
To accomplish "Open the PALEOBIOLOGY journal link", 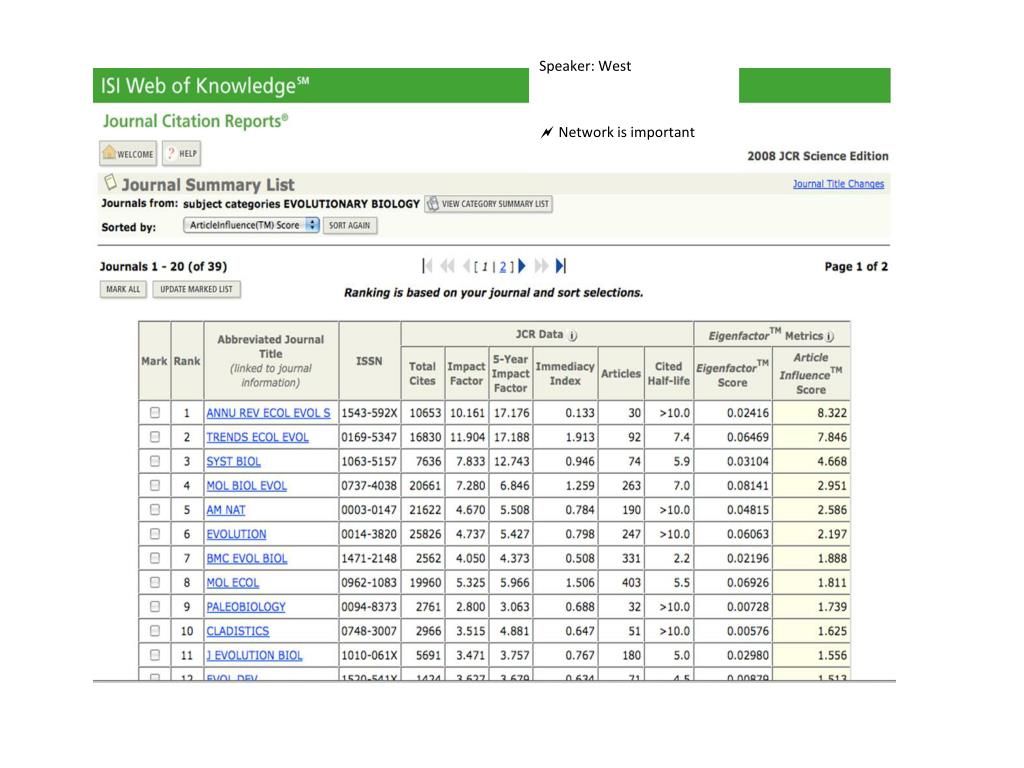I will (246, 607).
